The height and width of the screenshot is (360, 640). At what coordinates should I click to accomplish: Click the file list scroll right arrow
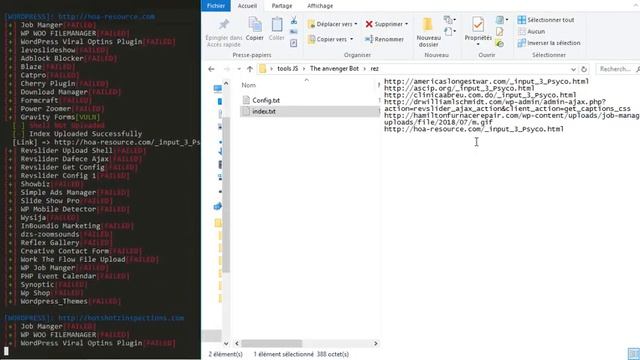click(376, 343)
